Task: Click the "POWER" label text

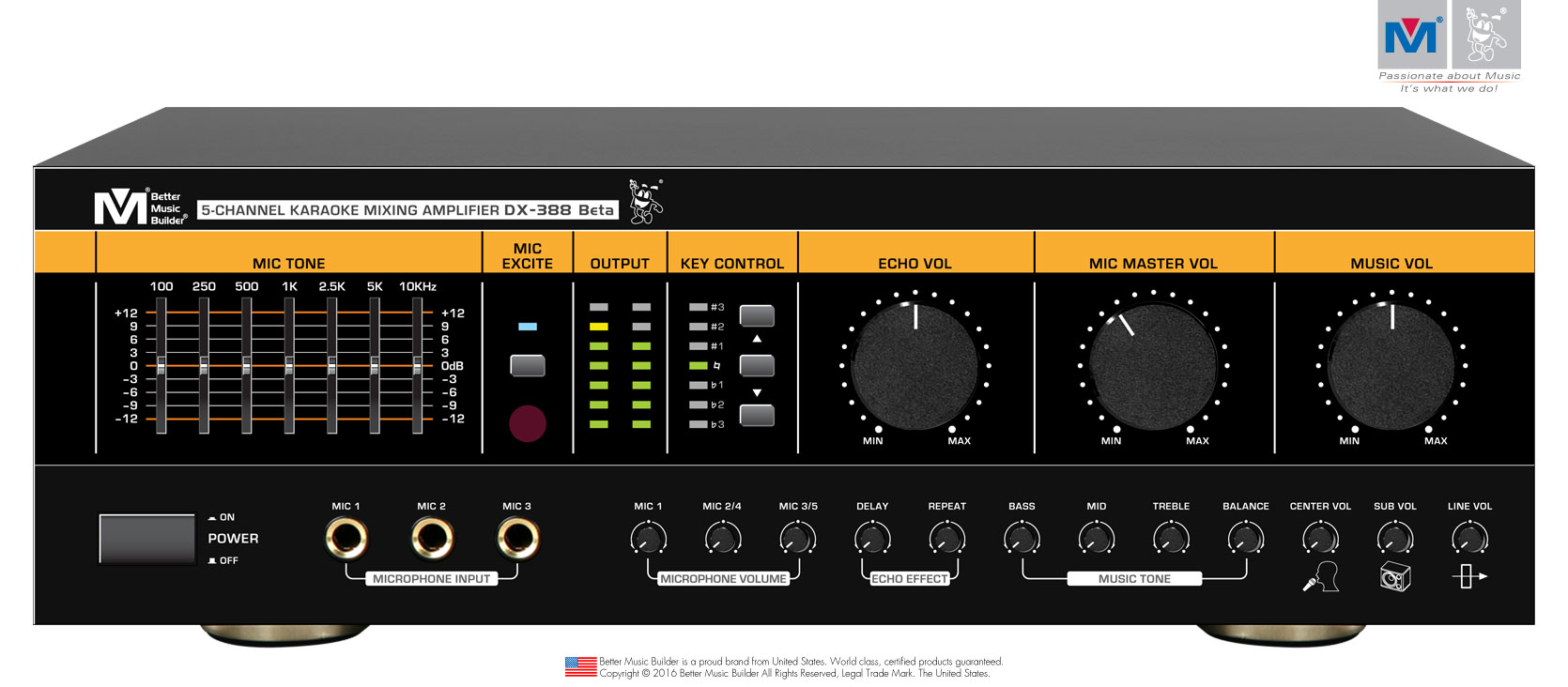Action: pyautogui.click(x=233, y=539)
